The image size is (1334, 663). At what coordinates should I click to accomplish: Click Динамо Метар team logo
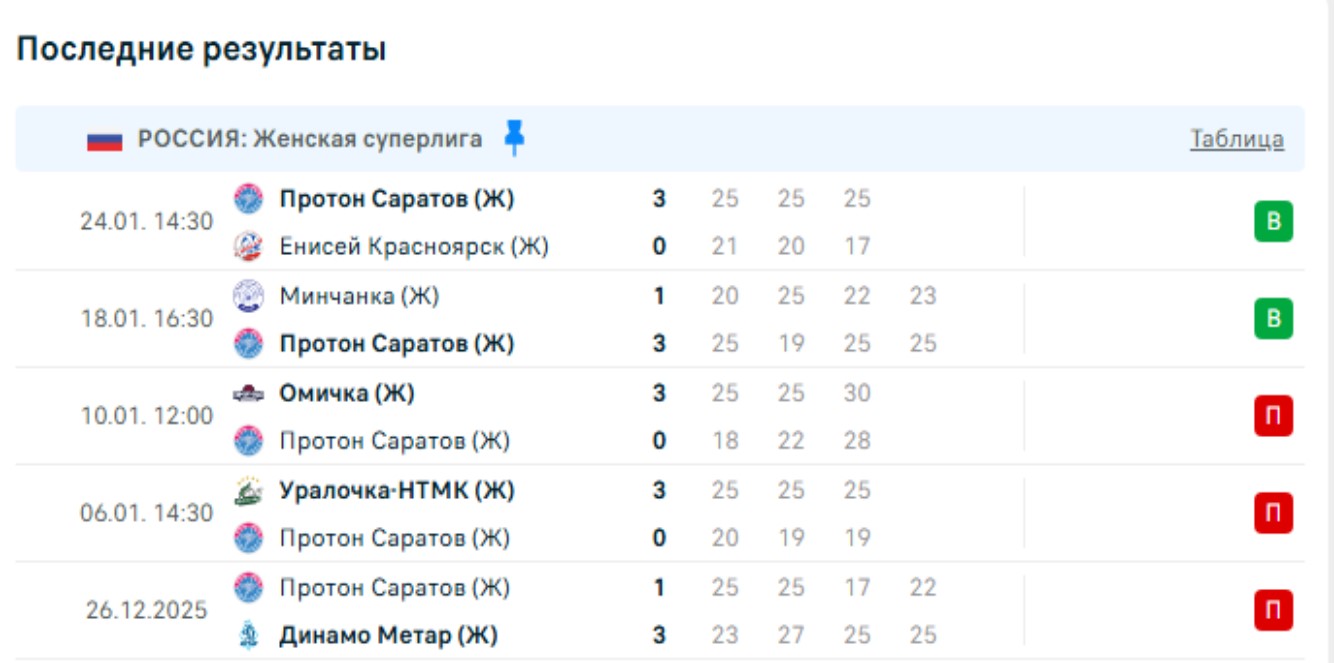(x=248, y=635)
